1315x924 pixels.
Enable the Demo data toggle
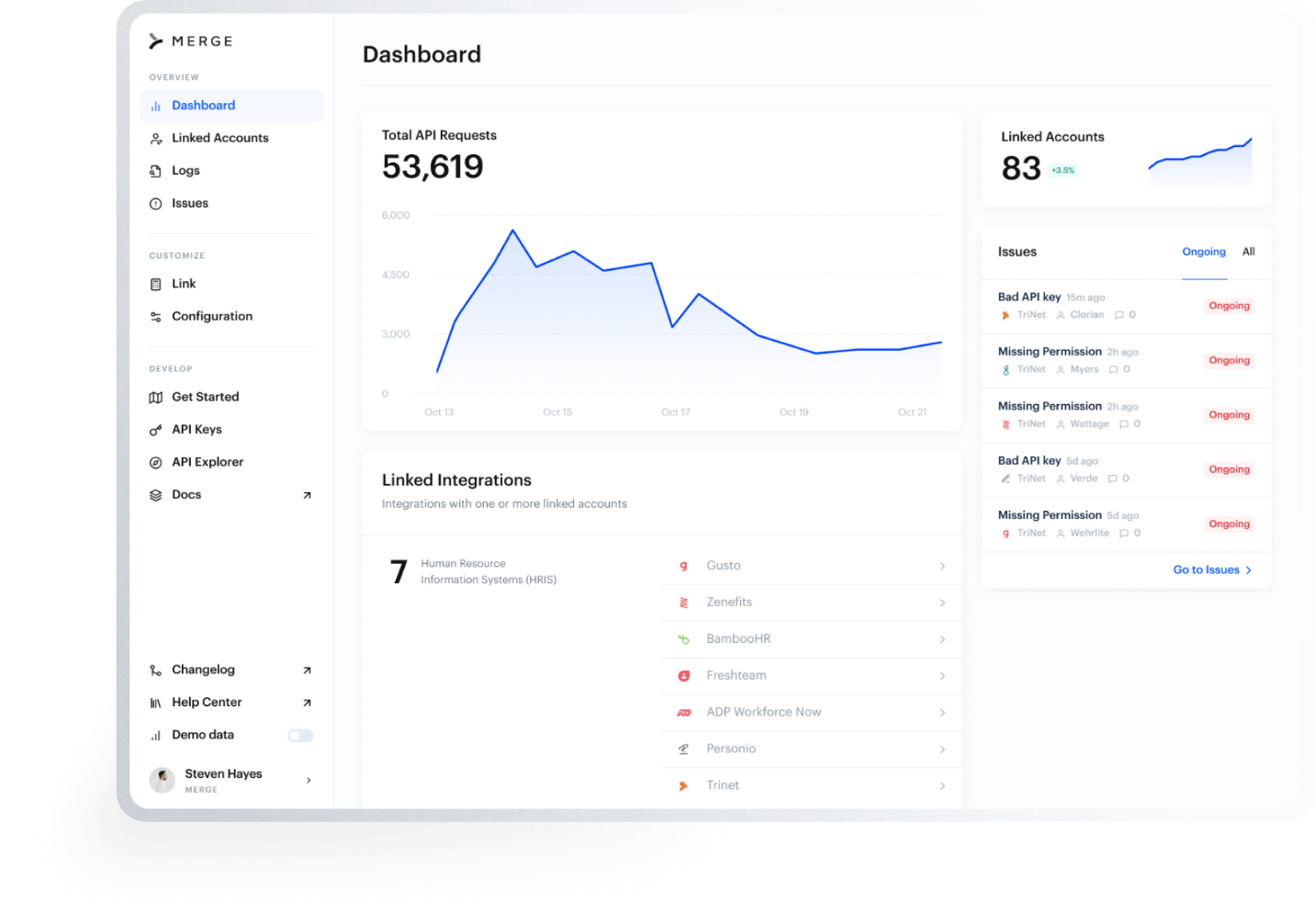tap(300, 736)
